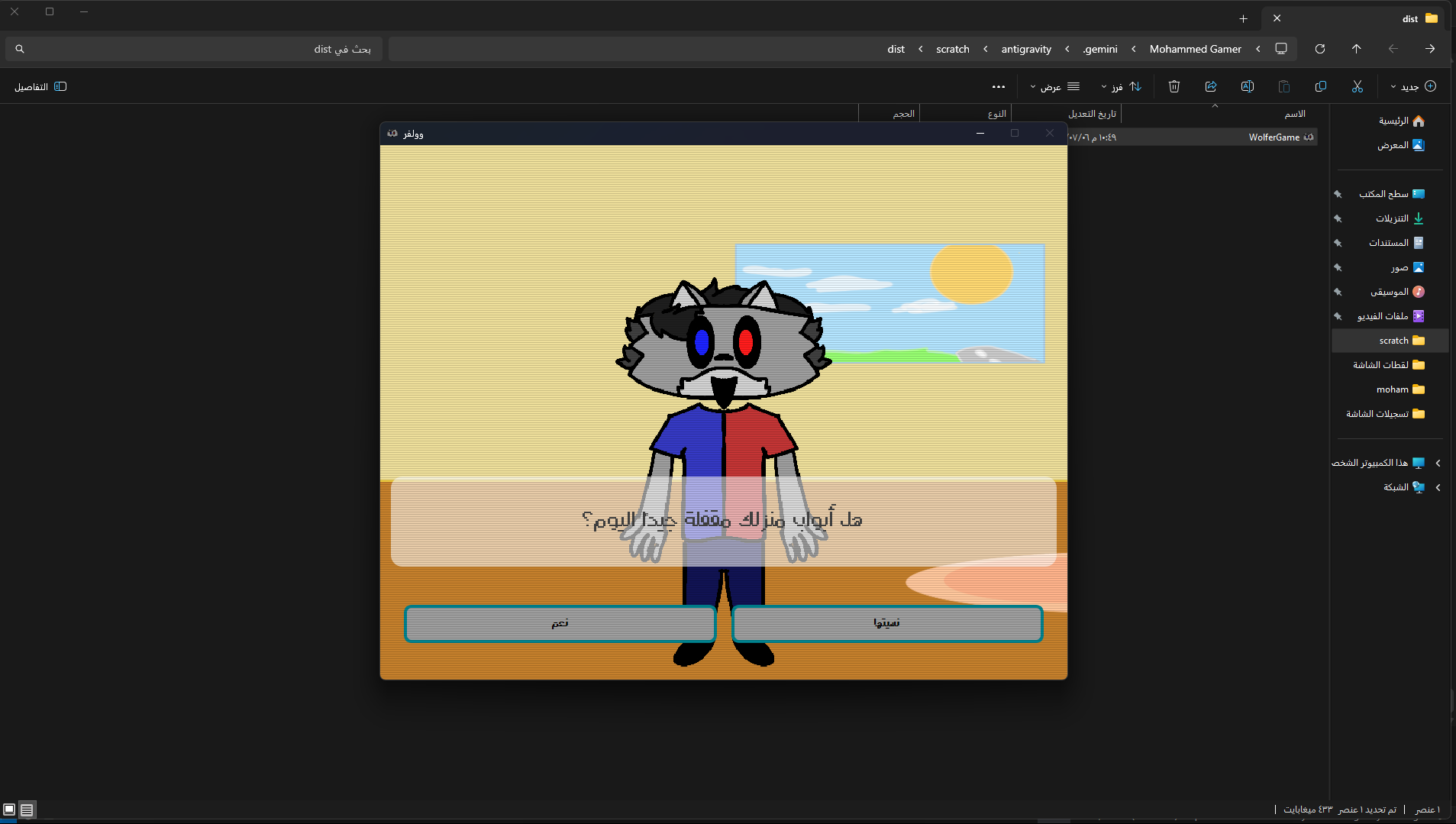The image size is (1456, 824).
Task: Open الرئيسية home in sidebar
Action: [x=1401, y=121]
